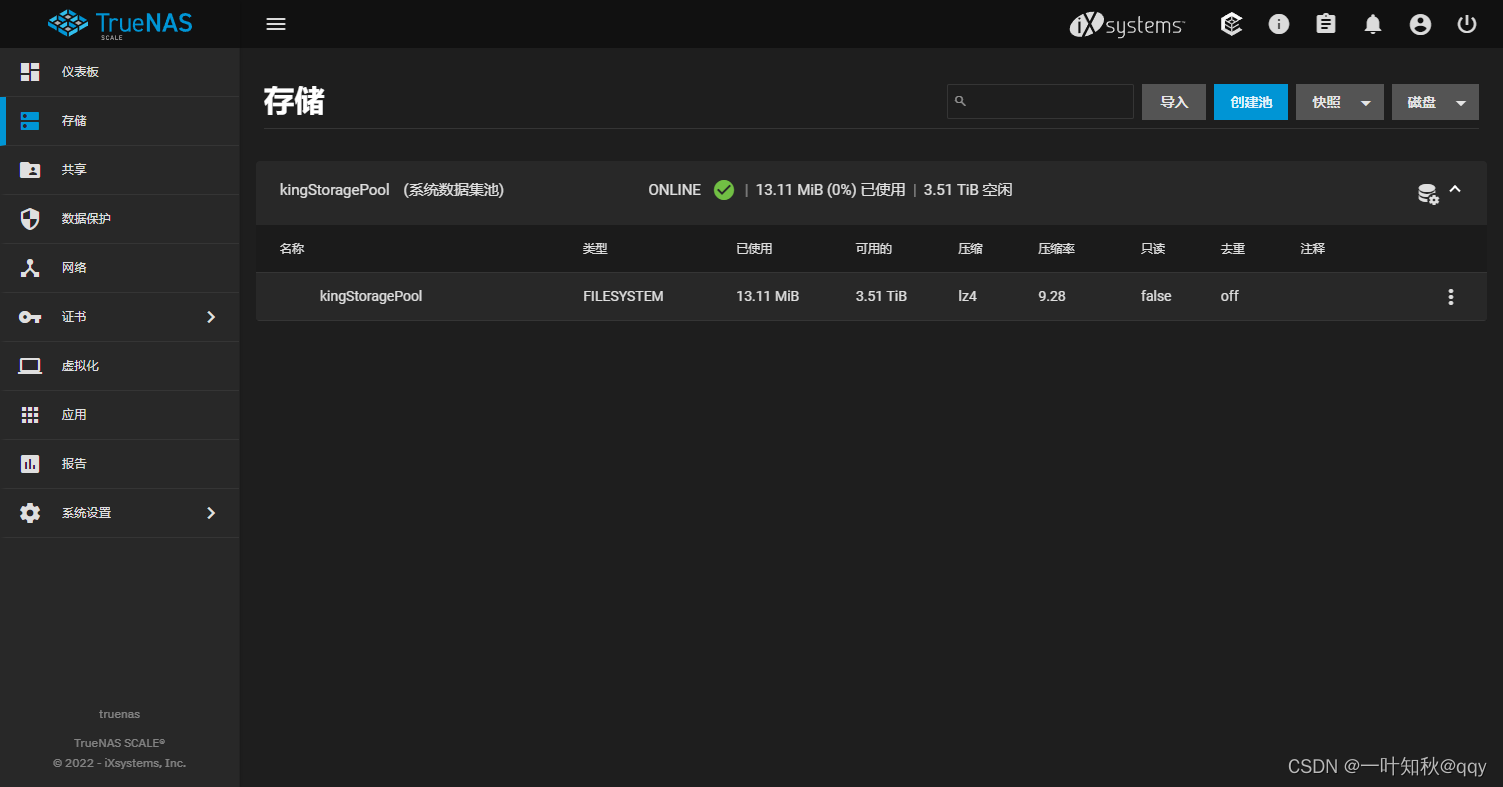Viewport: 1503px width, 787px height.
Task: Expand the 系统设置 submenu arrow
Action: click(x=211, y=513)
